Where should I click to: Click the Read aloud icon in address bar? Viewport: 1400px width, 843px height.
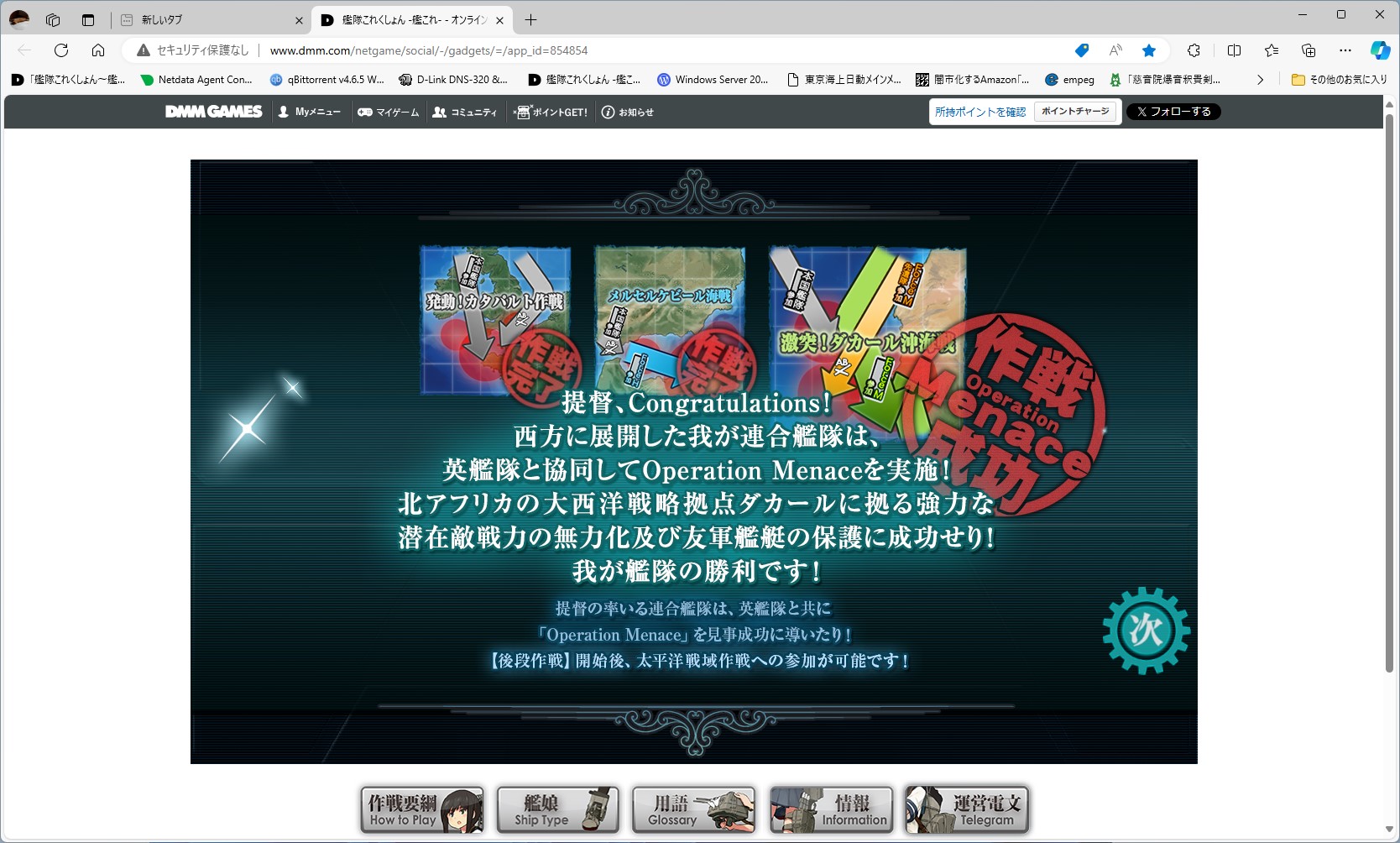1115,50
